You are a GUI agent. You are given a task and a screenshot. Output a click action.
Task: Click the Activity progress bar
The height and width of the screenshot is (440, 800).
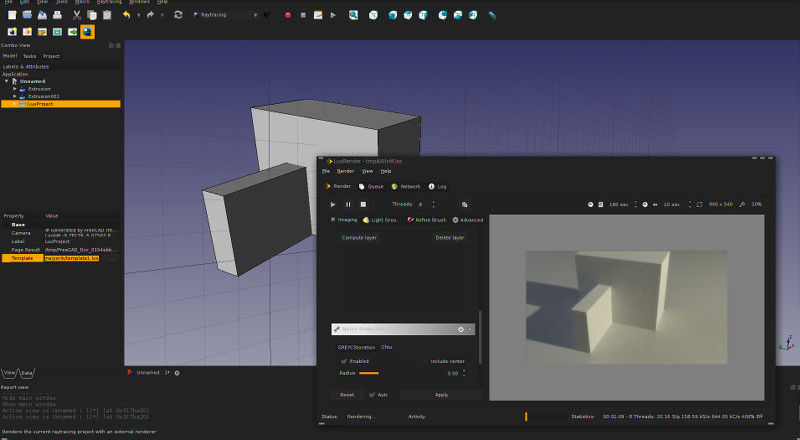(x=500, y=417)
